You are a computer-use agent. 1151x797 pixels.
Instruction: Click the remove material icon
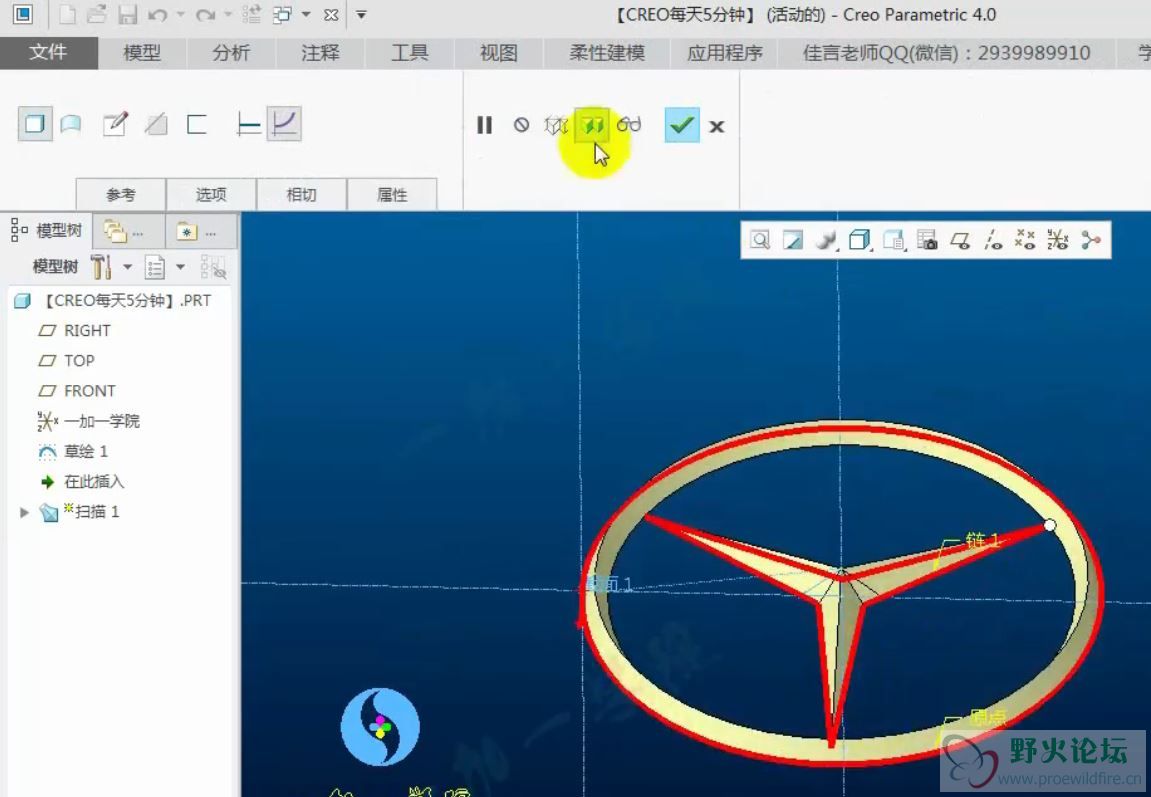pyautogui.click(x=156, y=124)
